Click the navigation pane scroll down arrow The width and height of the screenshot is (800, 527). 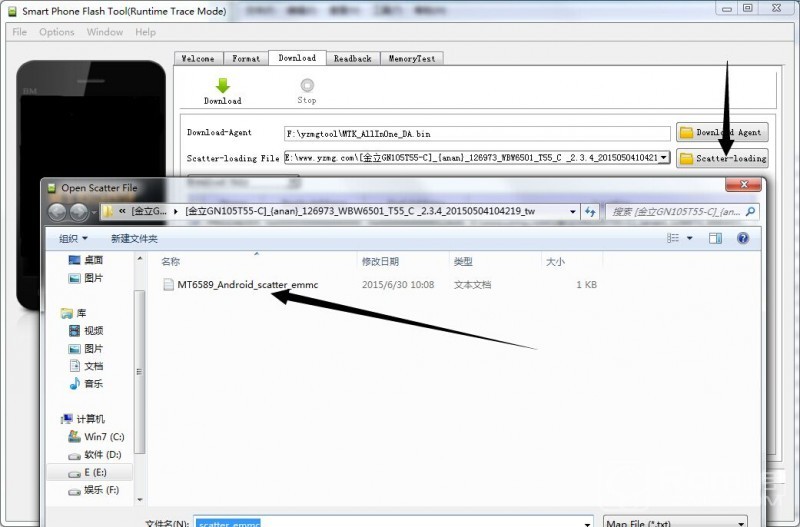[x=140, y=499]
